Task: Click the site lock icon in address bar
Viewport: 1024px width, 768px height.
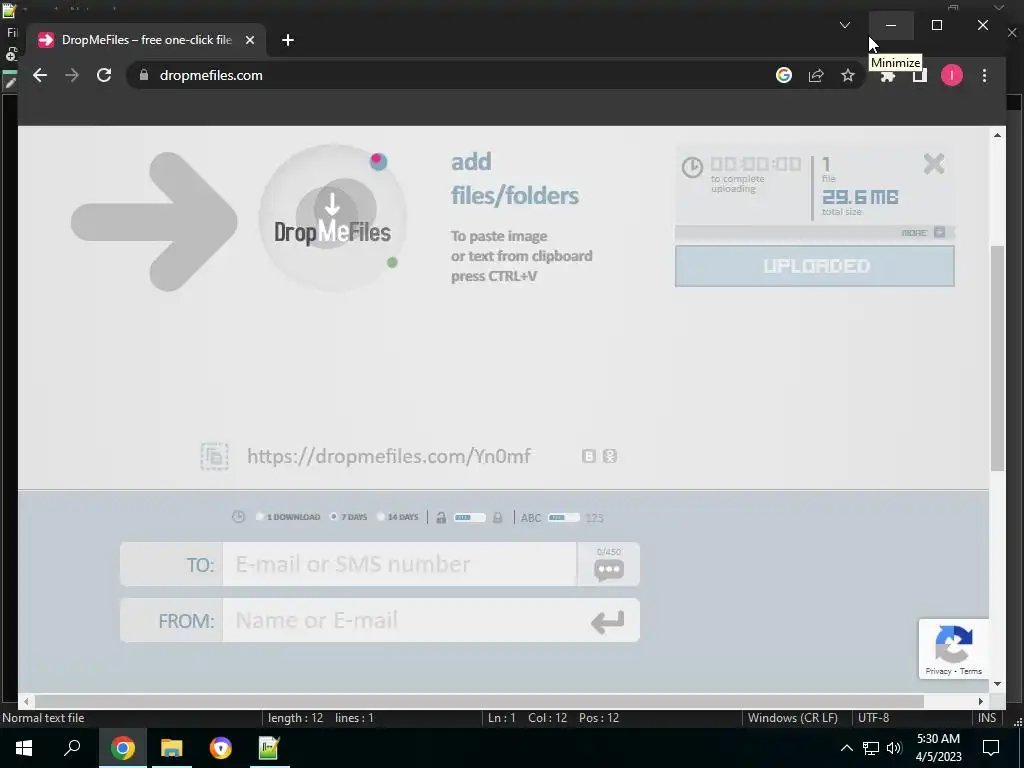Action: 144,75
